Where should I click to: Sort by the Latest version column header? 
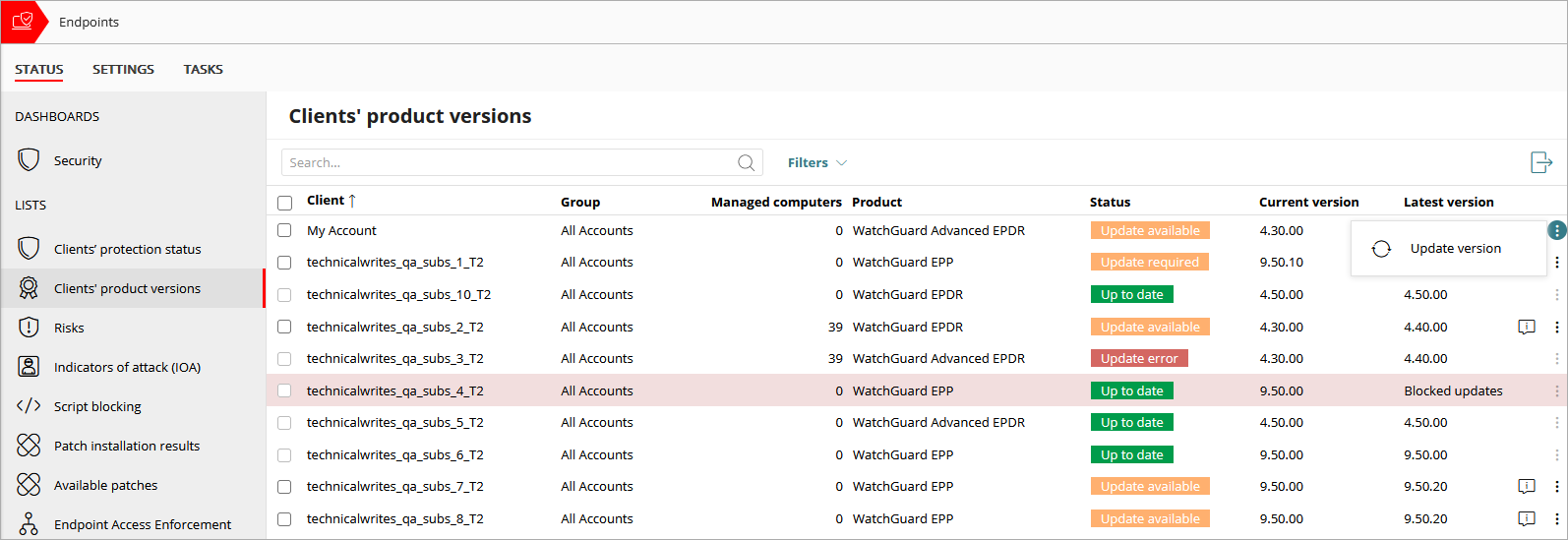tap(1448, 202)
